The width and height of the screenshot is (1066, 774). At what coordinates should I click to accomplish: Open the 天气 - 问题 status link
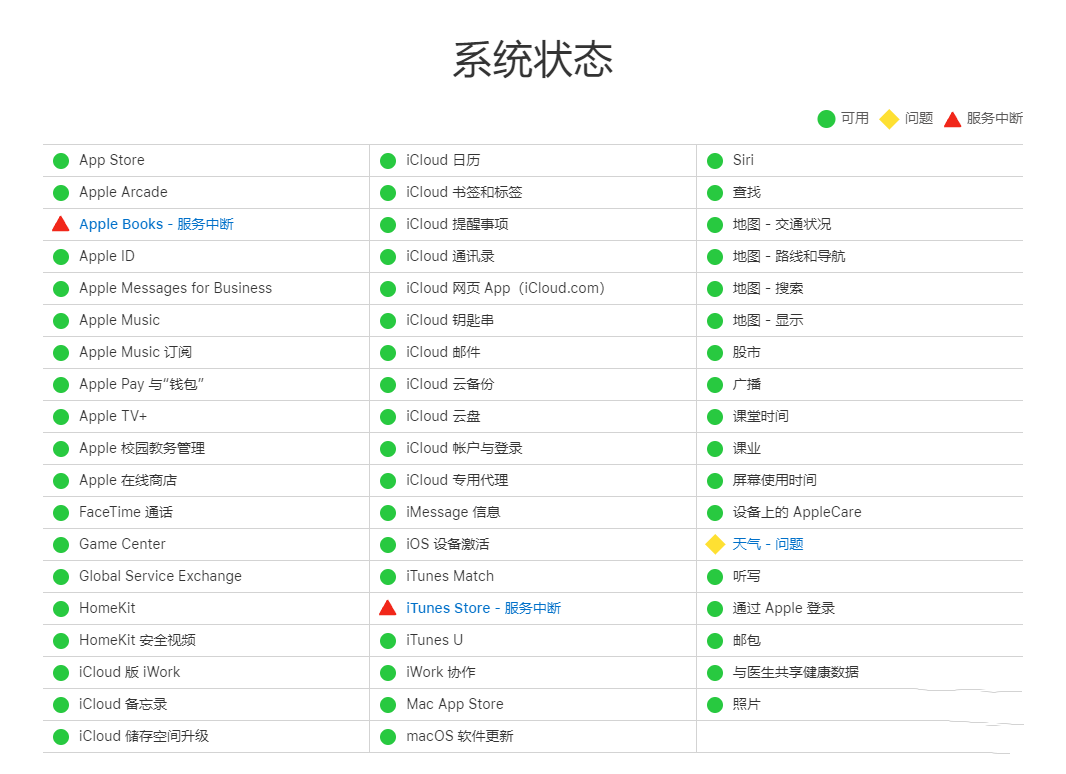[x=768, y=544]
